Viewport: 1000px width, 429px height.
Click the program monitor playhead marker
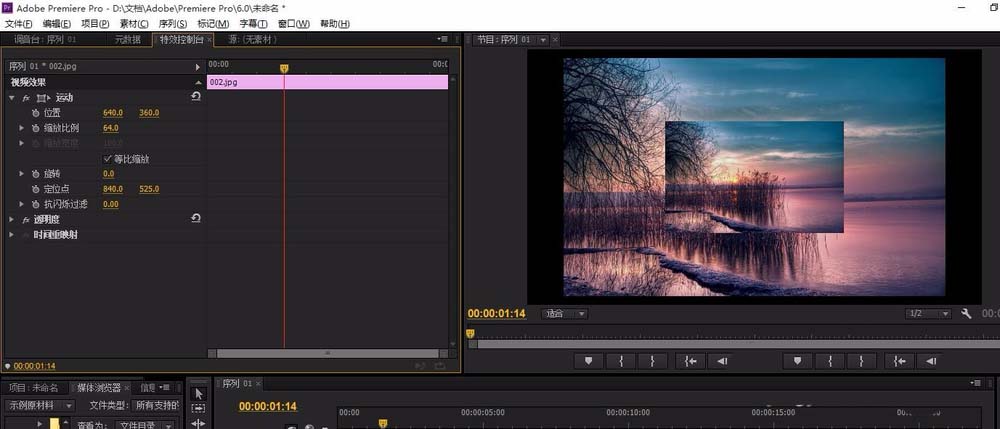[470, 333]
